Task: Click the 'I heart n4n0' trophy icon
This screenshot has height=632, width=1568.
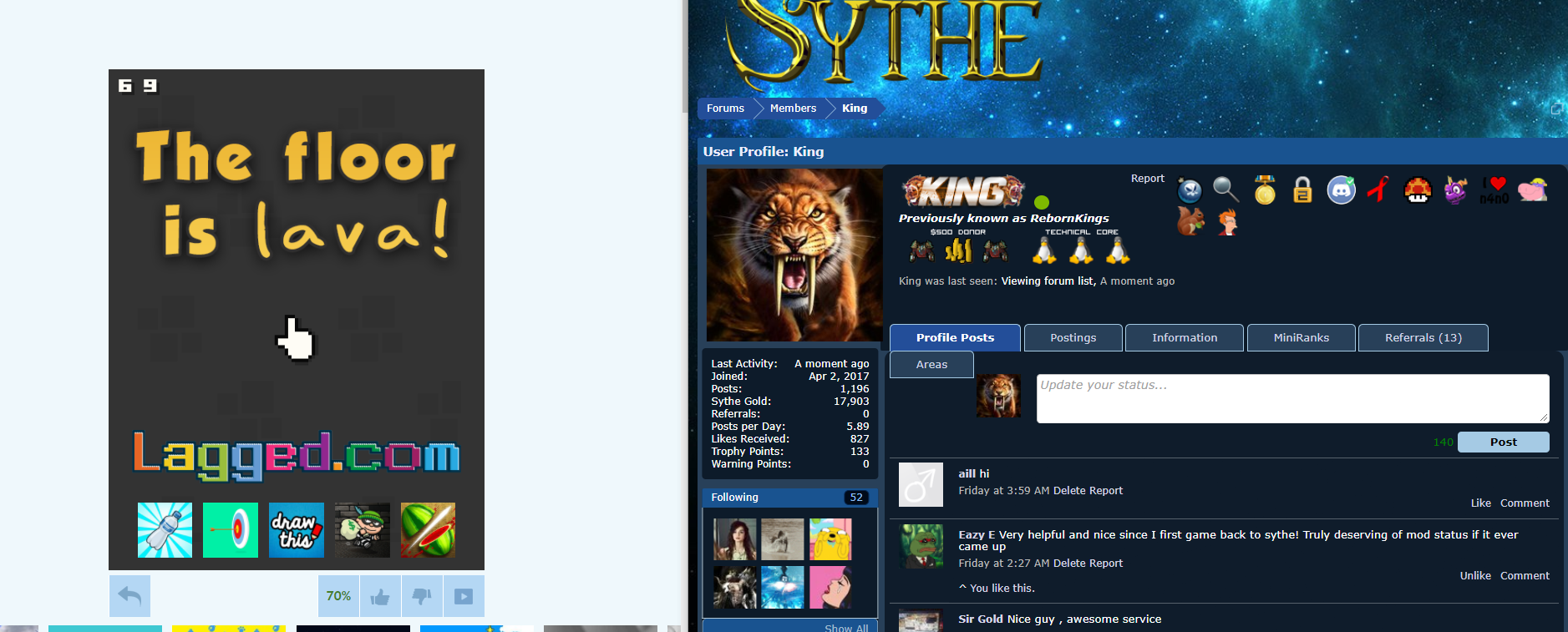Action: 1494,190
